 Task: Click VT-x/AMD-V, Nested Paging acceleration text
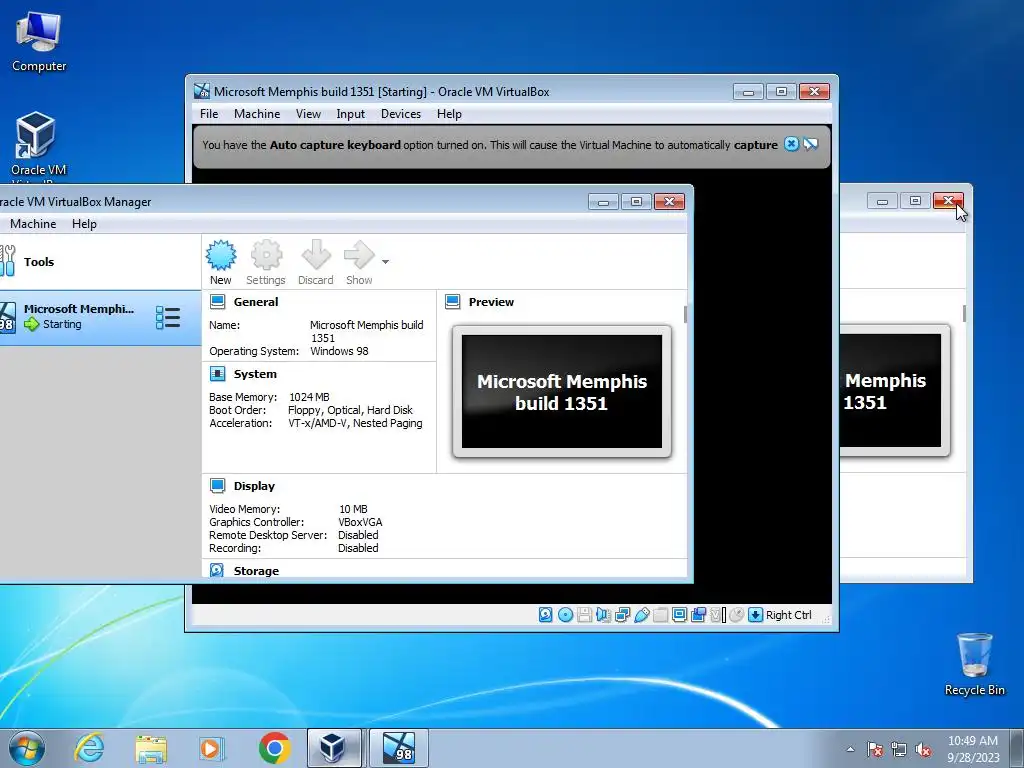(x=355, y=423)
